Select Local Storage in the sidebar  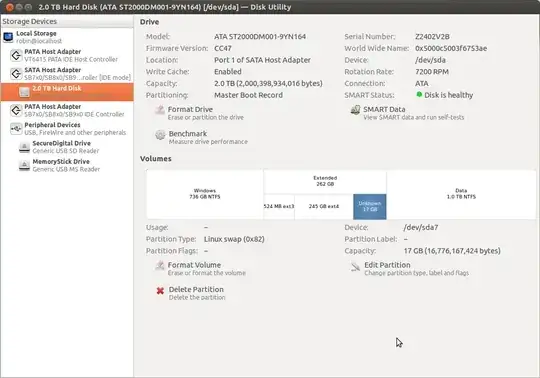67,37
